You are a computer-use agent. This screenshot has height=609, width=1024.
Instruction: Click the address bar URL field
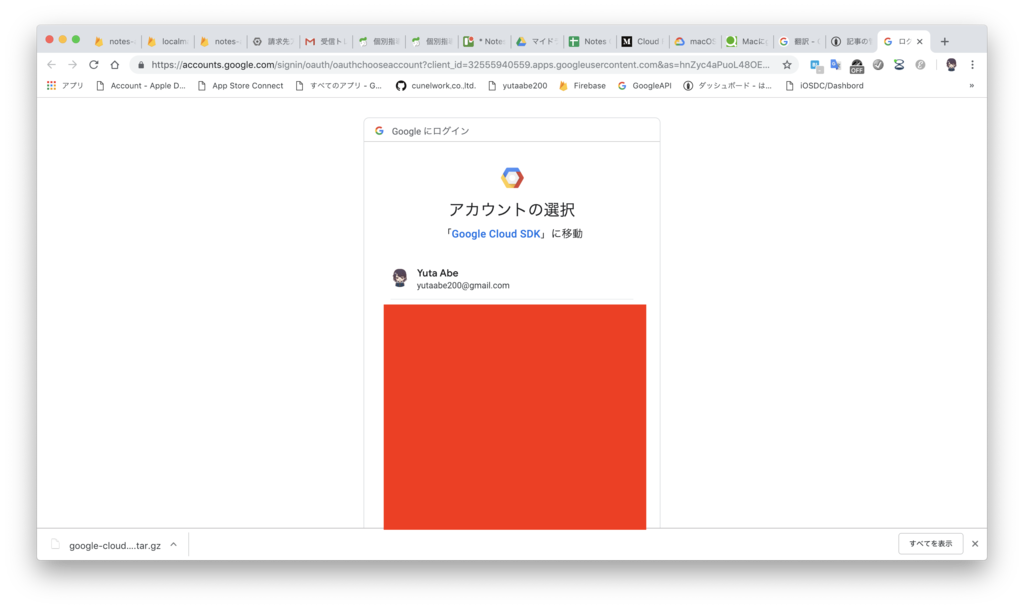460,65
